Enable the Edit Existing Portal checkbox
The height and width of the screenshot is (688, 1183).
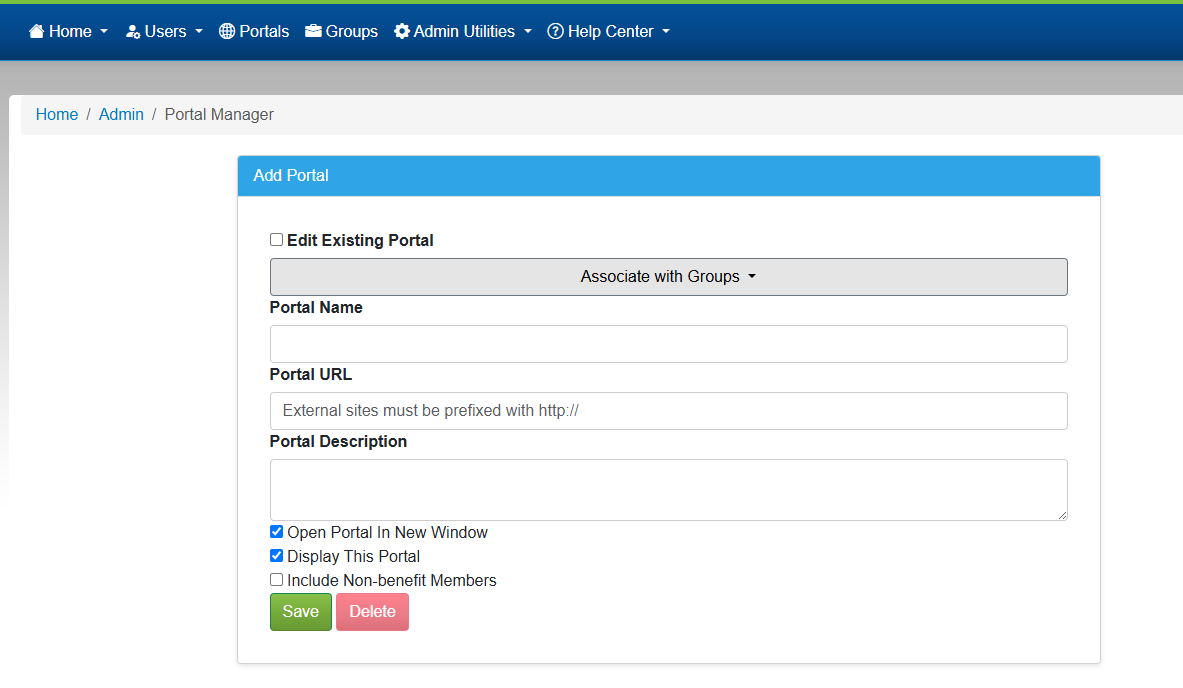point(277,240)
